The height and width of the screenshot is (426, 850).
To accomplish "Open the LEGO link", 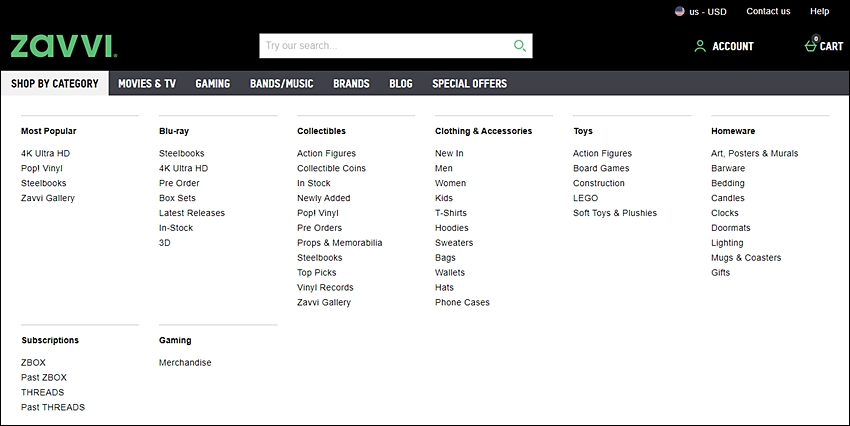I will (x=585, y=198).
